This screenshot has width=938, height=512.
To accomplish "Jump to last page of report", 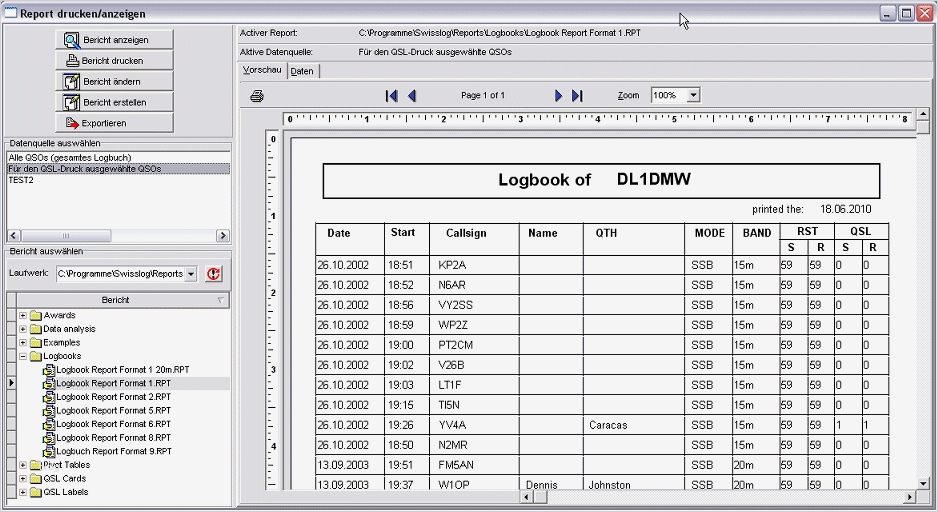I will [x=577, y=96].
